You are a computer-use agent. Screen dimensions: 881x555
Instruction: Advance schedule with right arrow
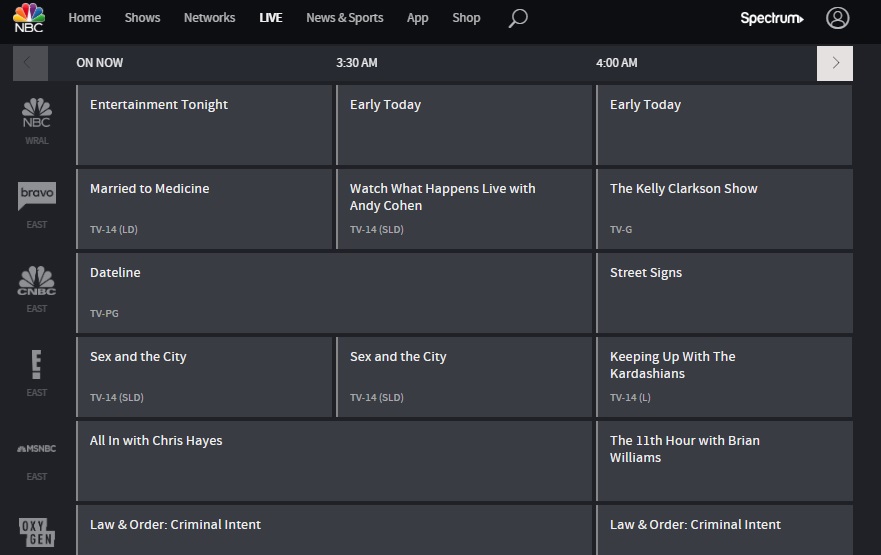click(834, 63)
